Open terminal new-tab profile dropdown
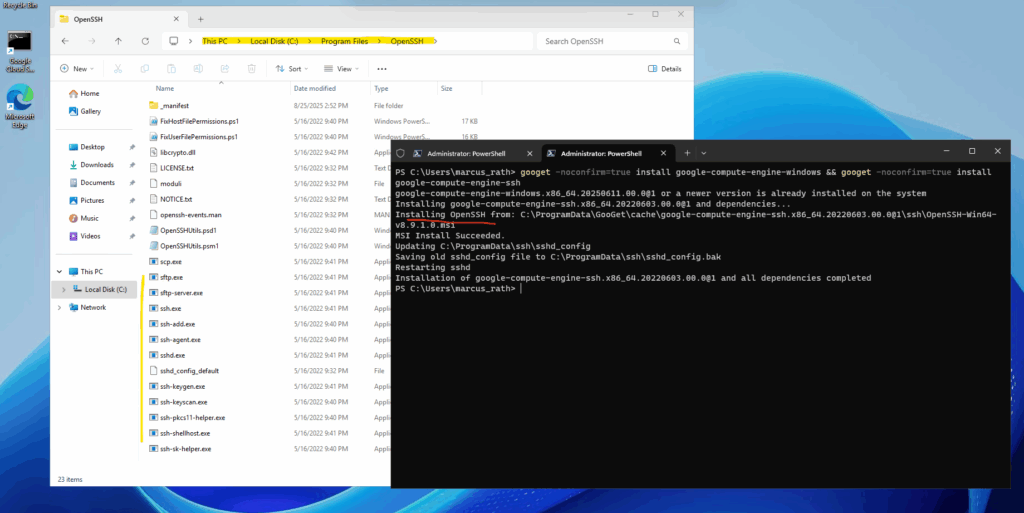This screenshot has height=513, width=1024. 703,153
